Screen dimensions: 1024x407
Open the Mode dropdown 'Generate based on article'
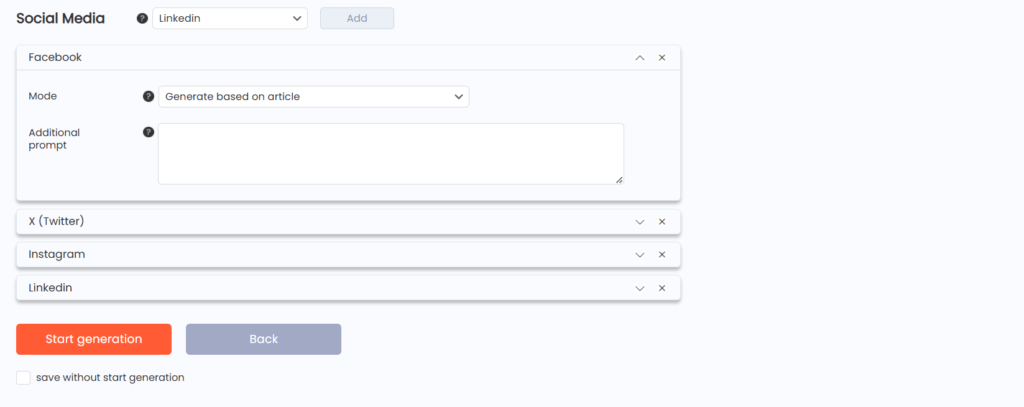[313, 97]
